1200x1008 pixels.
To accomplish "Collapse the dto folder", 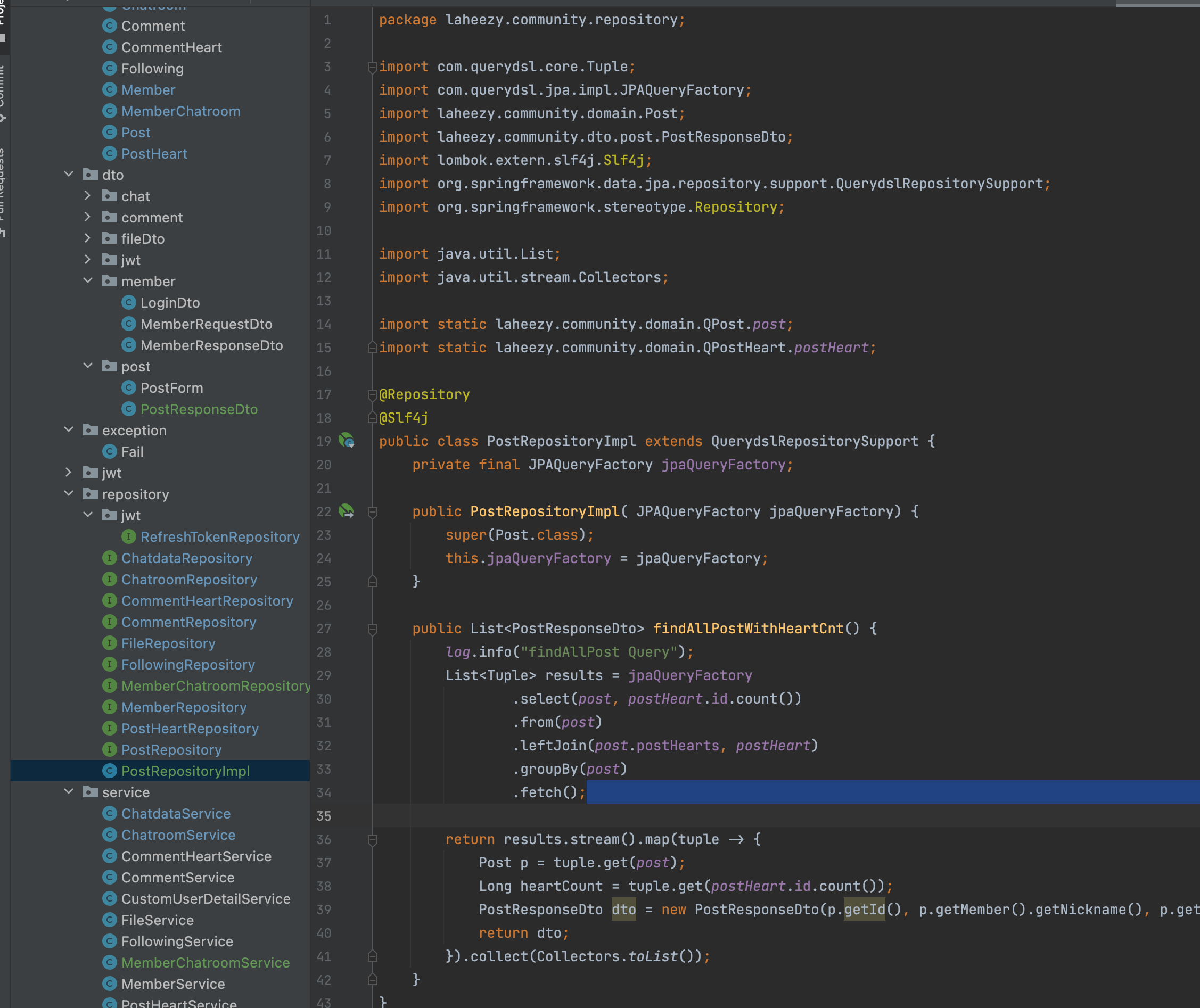I will point(69,173).
